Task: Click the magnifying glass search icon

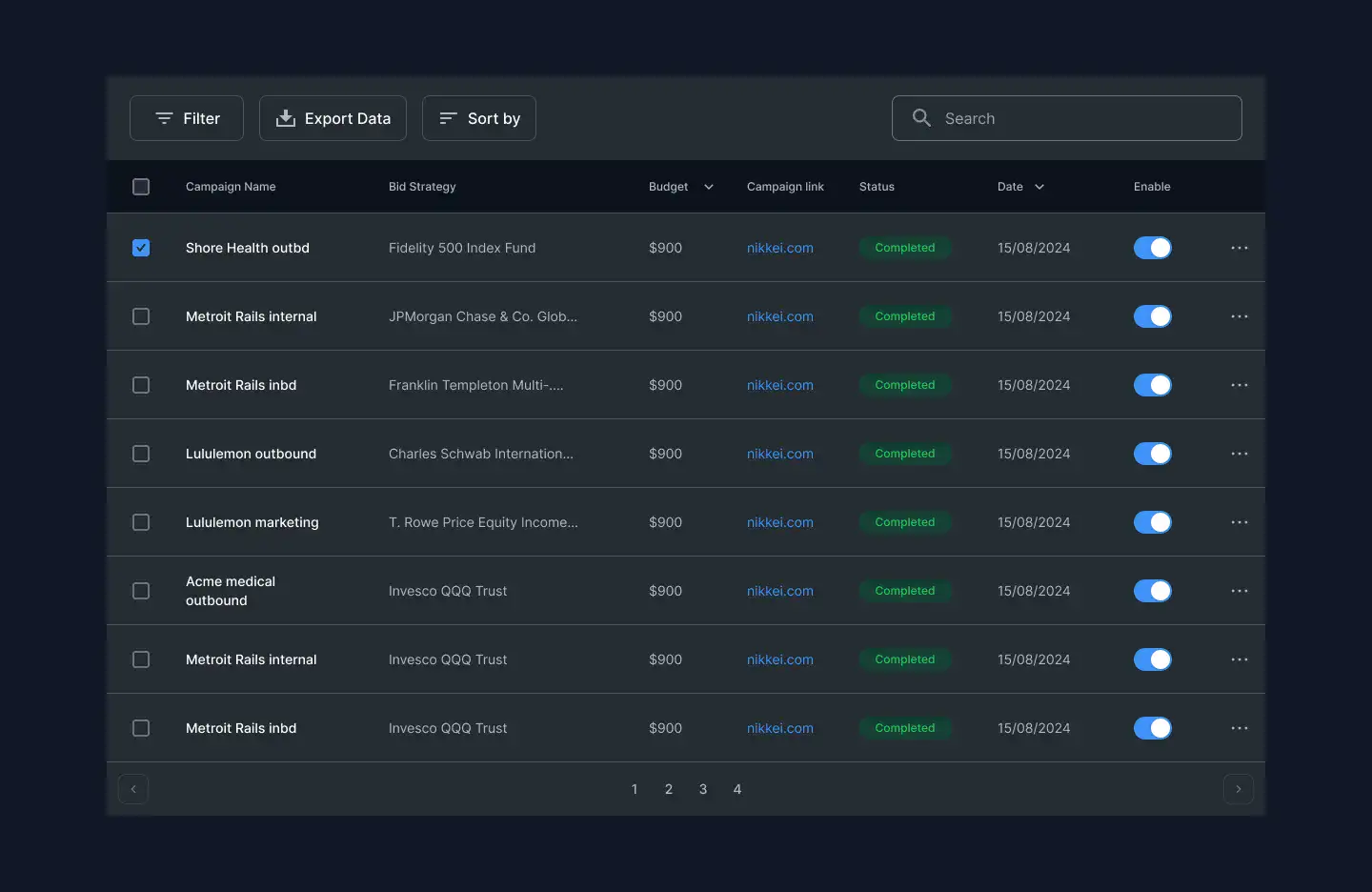Action: pos(921,118)
